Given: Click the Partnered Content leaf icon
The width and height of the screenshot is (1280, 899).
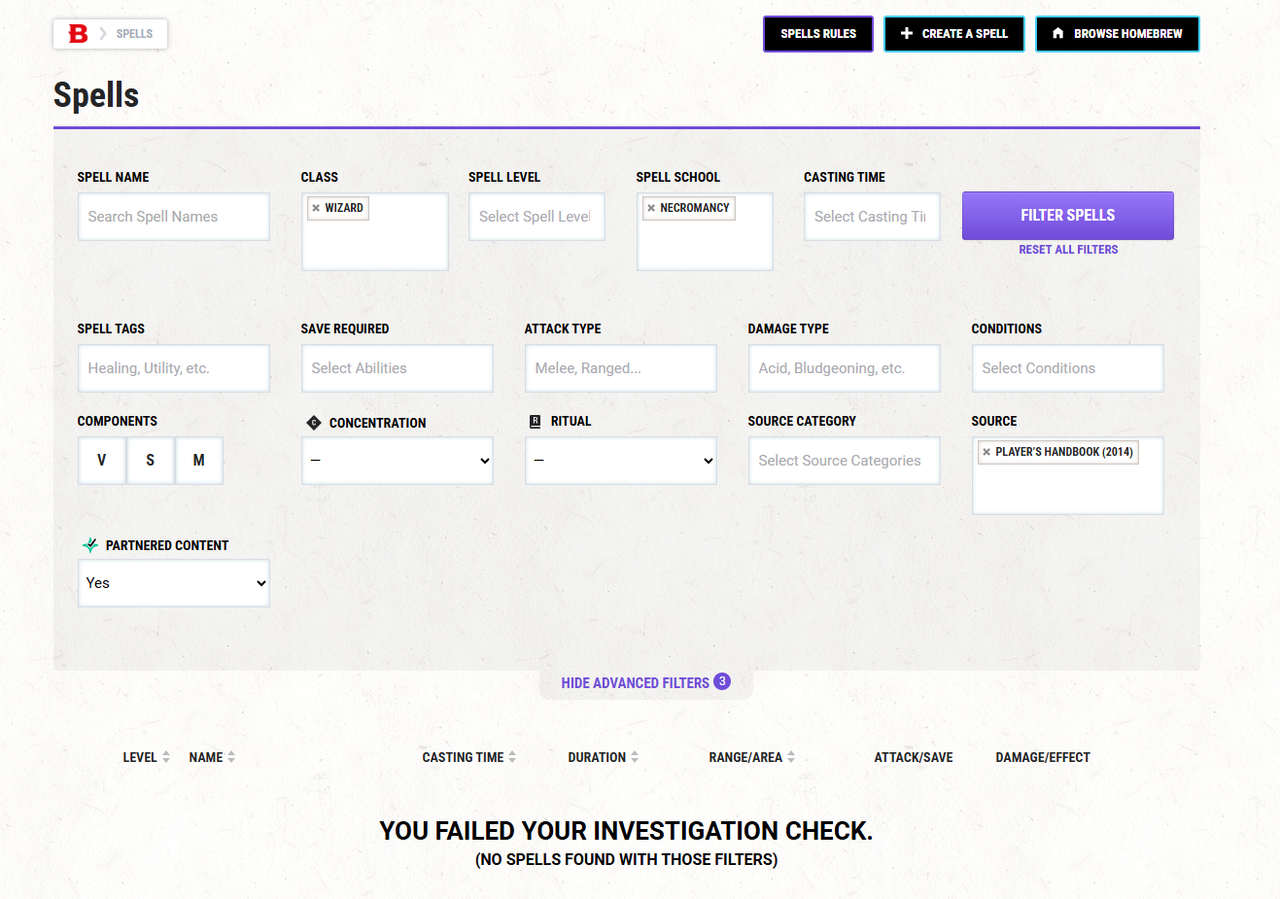Looking at the screenshot, I should tap(90, 545).
